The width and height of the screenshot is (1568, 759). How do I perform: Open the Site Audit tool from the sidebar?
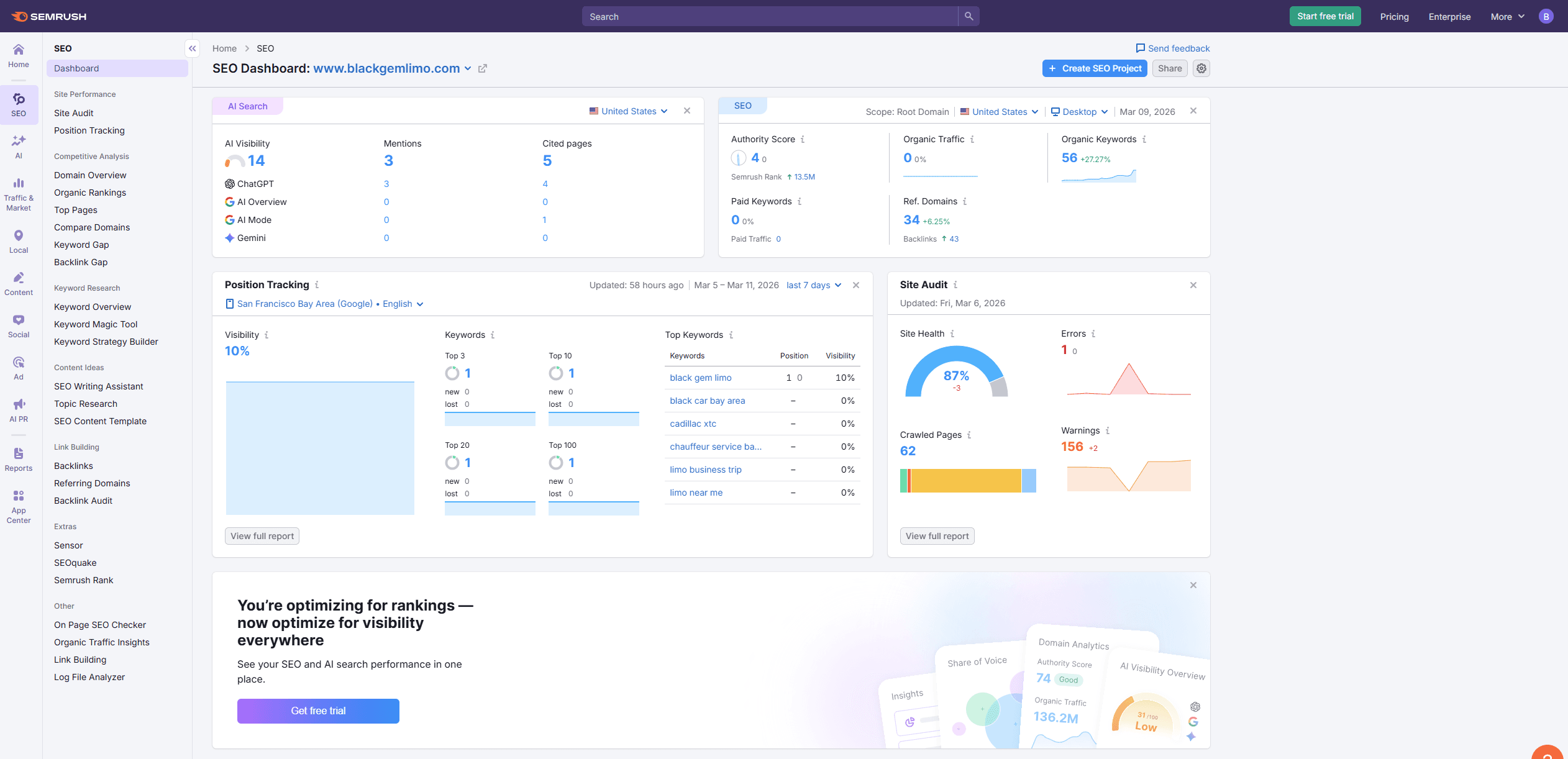[73, 112]
